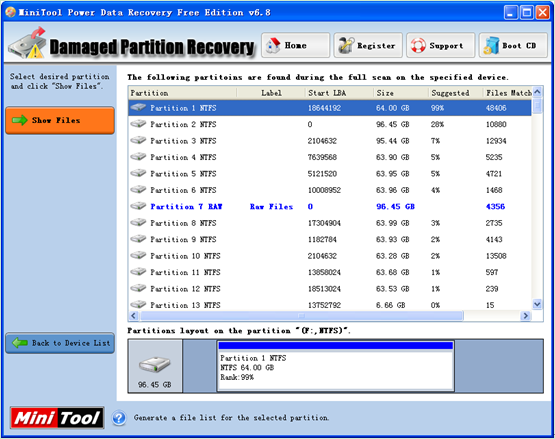Click the Partition 3 NTFS drive icon

138,140
